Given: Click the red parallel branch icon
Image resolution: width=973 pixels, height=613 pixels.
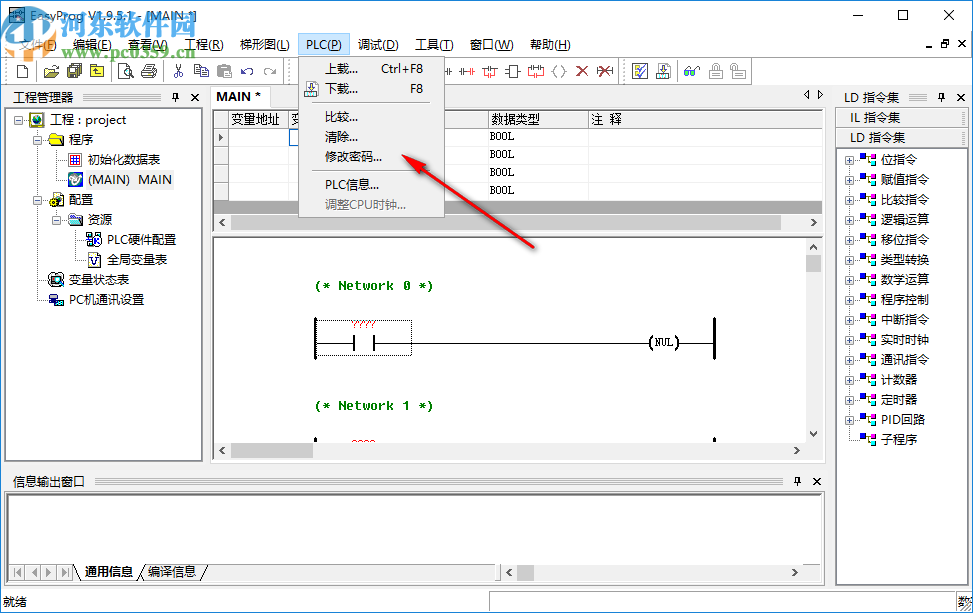Looking at the screenshot, I should click(x=536, y=71).
